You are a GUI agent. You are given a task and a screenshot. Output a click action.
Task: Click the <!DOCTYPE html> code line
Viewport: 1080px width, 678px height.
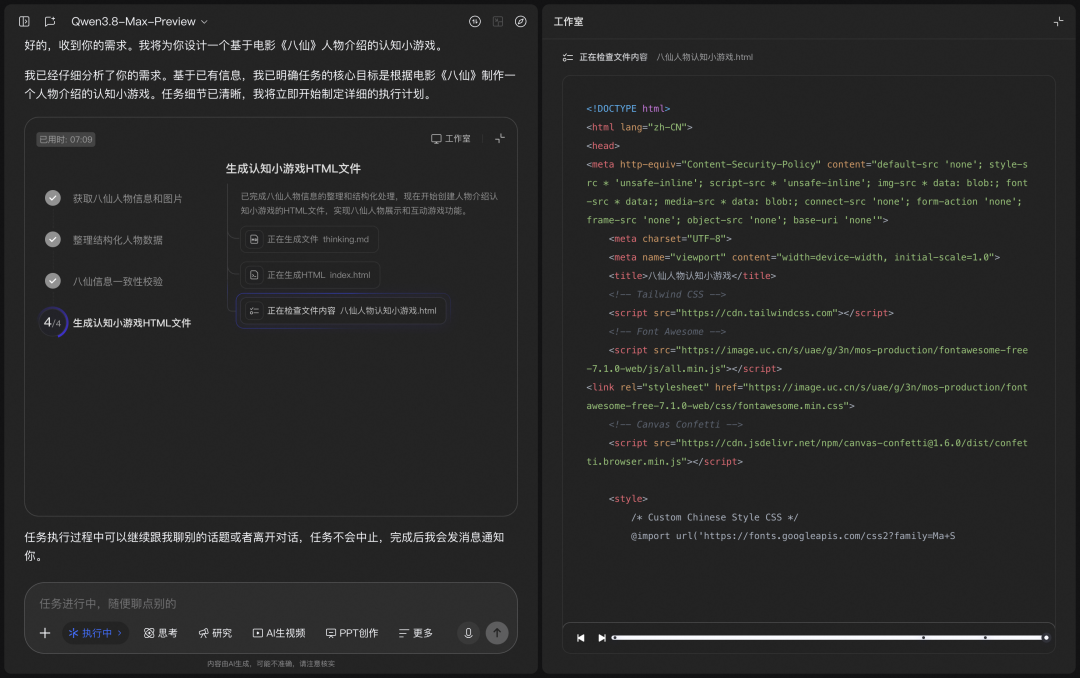click(x=628, y=108)
